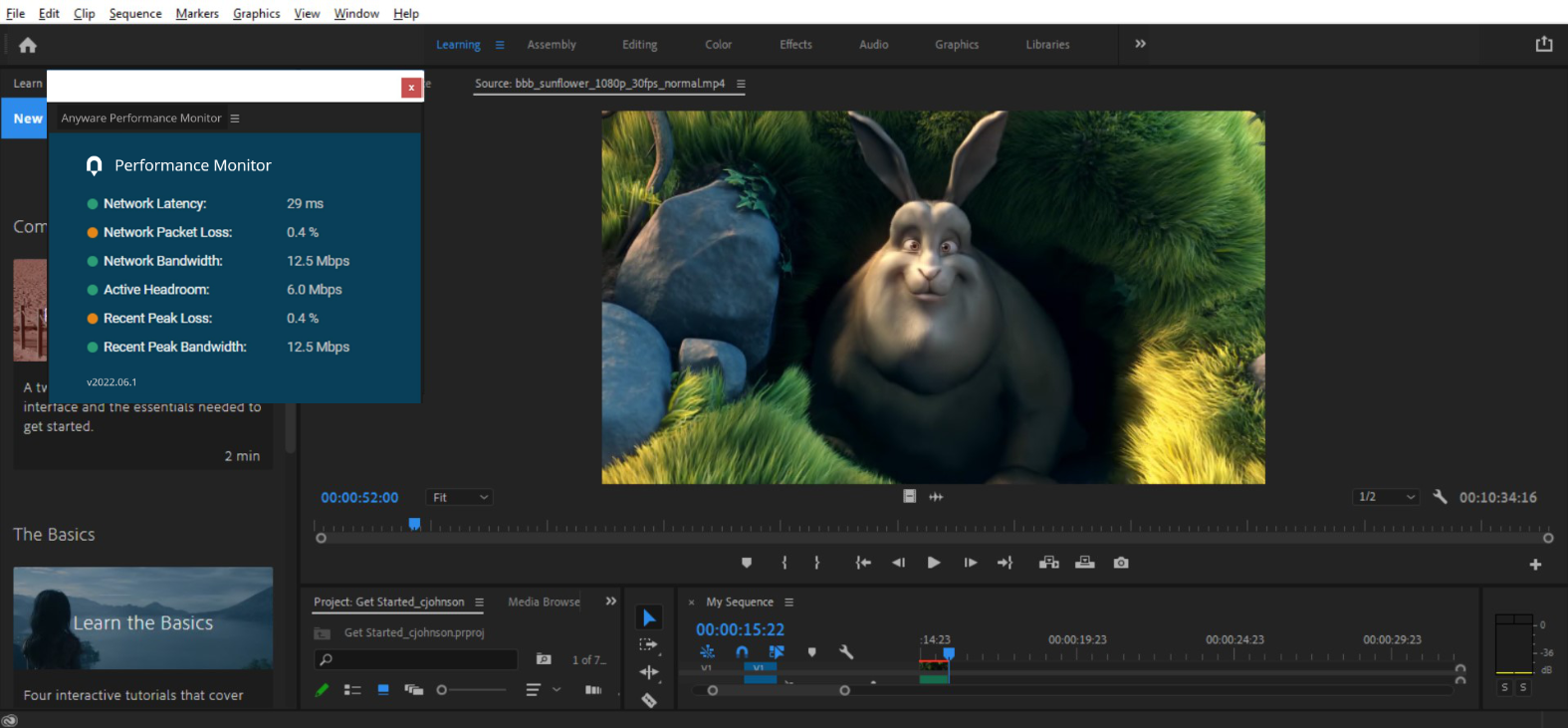Close the Performance Monitor popup
Viewport: 1568px width, 728px height.
pyautogui.click(x=410, y=88)
